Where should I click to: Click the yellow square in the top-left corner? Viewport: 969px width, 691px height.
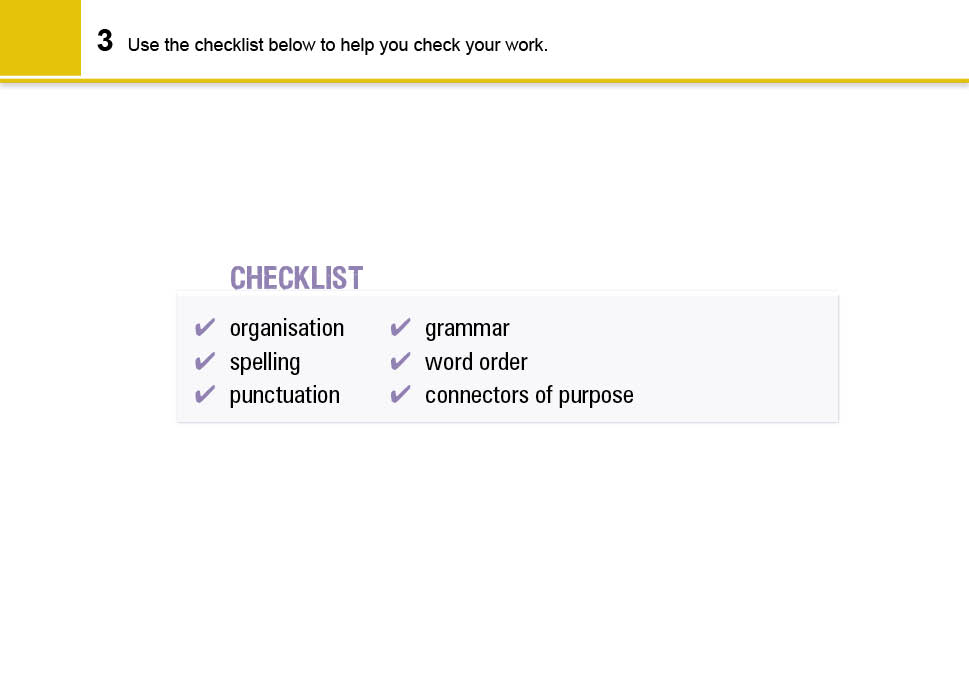point(40,37)
